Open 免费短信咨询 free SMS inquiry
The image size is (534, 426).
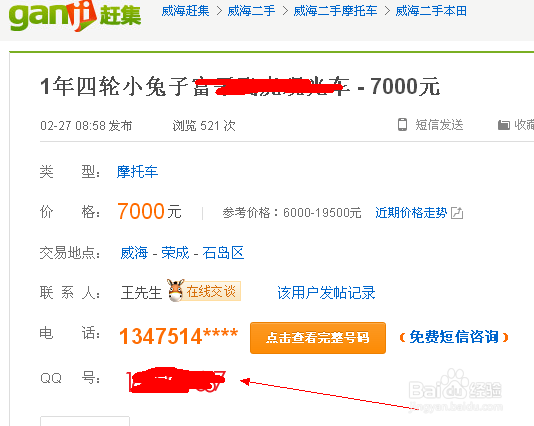click(454, 337)
